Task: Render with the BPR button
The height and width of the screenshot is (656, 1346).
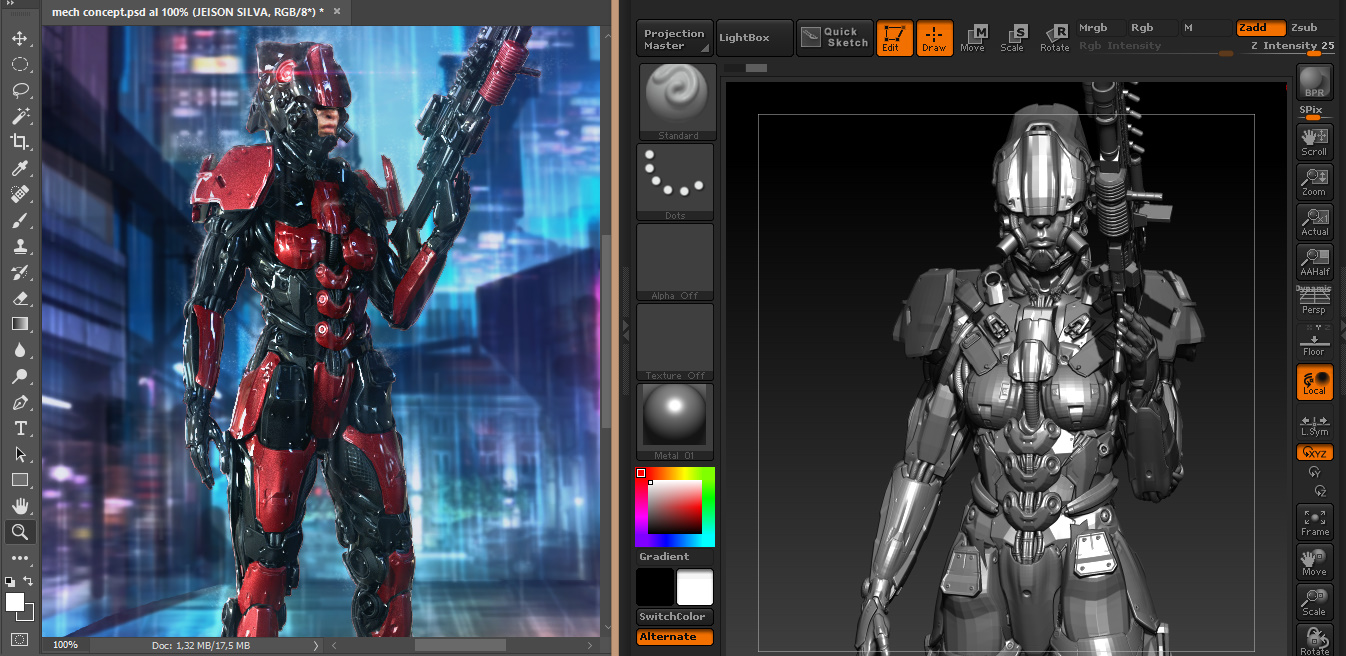Action: coord(1314,83)
